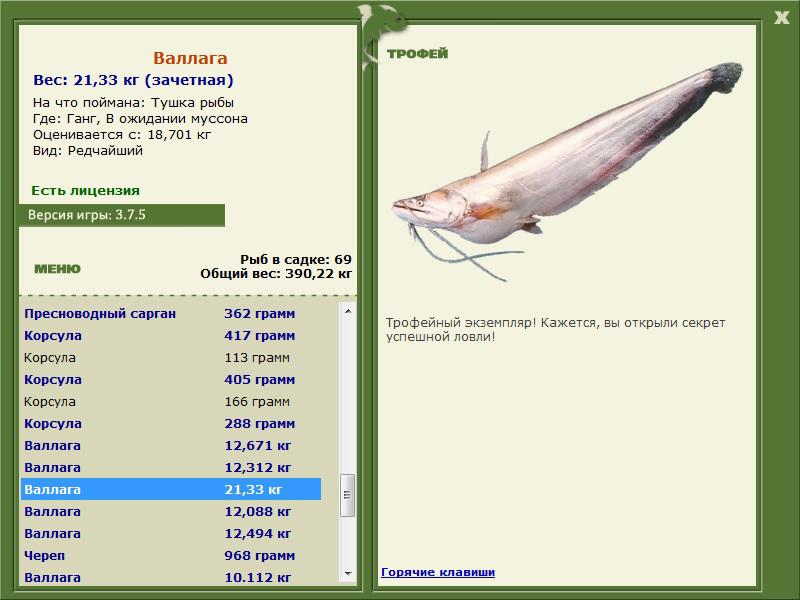Click the scroll up arrow of the fish list

point(348,311)
